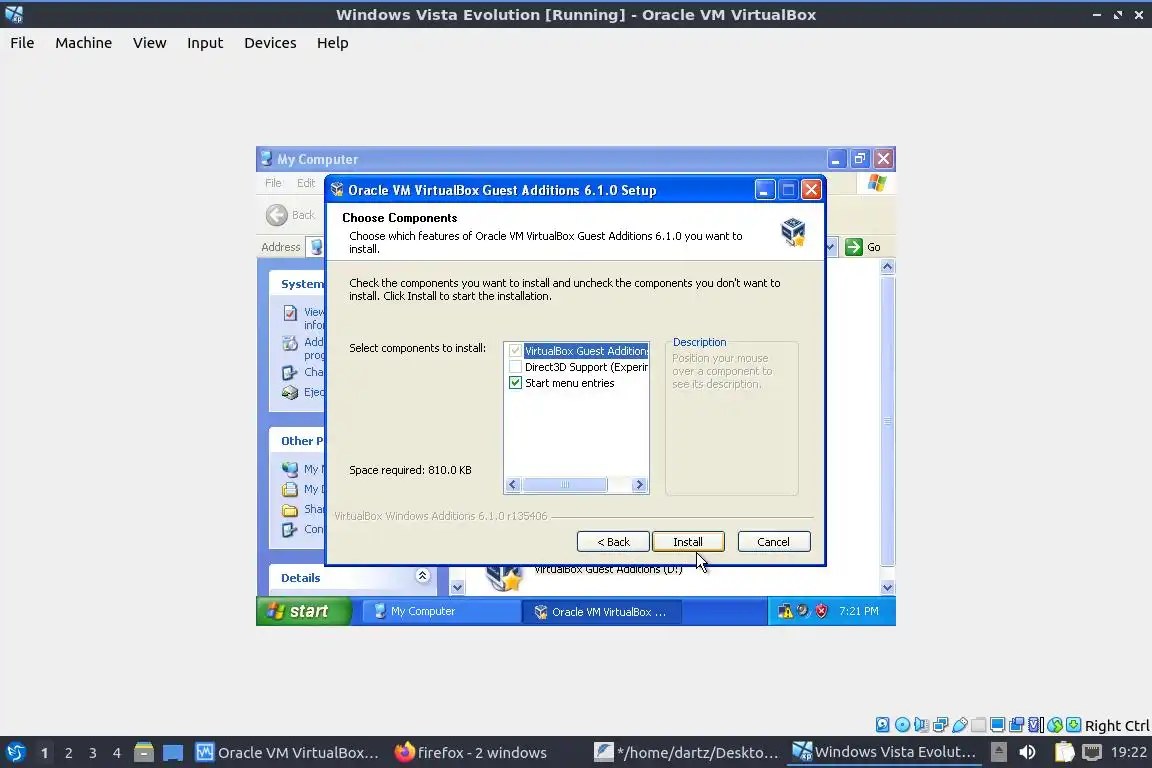Screen dimensions: 1152x768
Task: Click the hard disk activity status icon
Action: (x=882, y=725)
